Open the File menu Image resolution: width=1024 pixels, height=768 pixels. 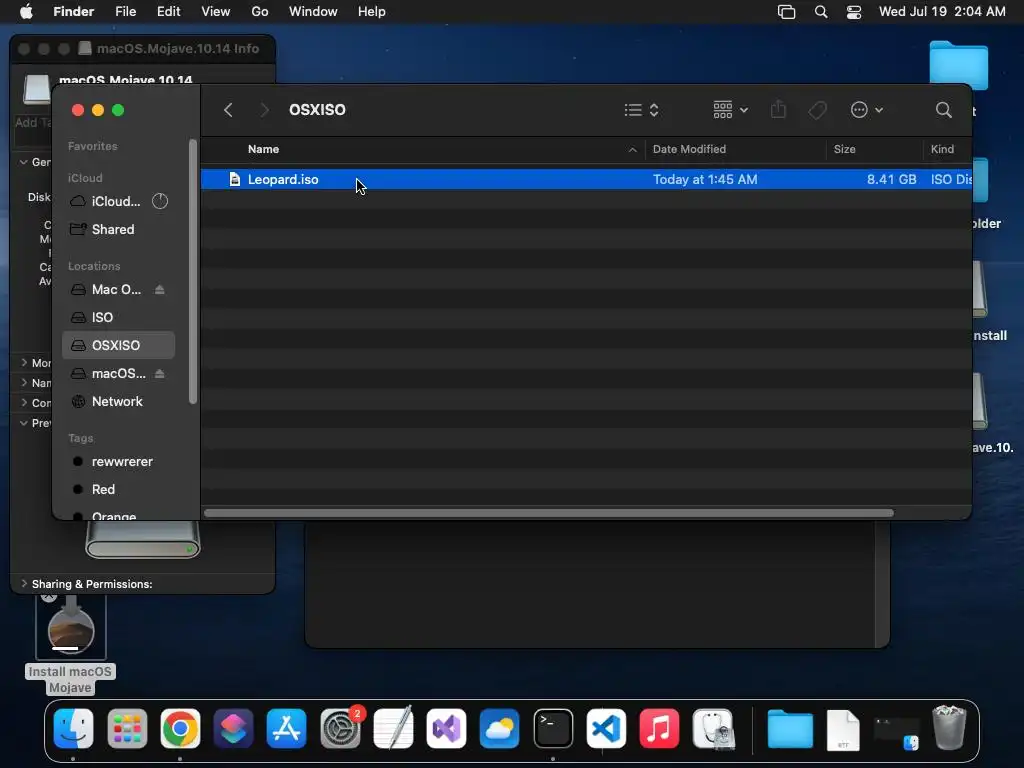pyautogui.click(x=125, y=12)
